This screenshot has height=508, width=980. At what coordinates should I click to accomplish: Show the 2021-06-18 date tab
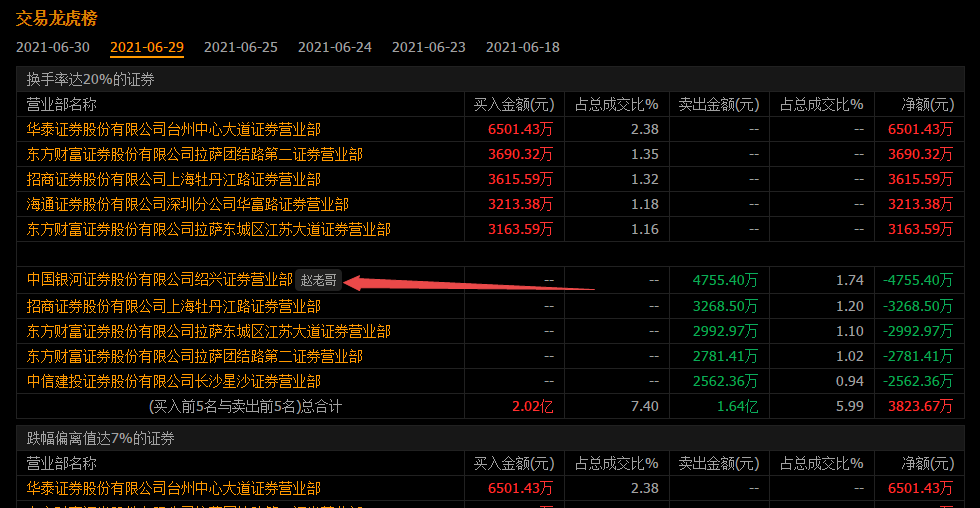[x=522, y=47]
